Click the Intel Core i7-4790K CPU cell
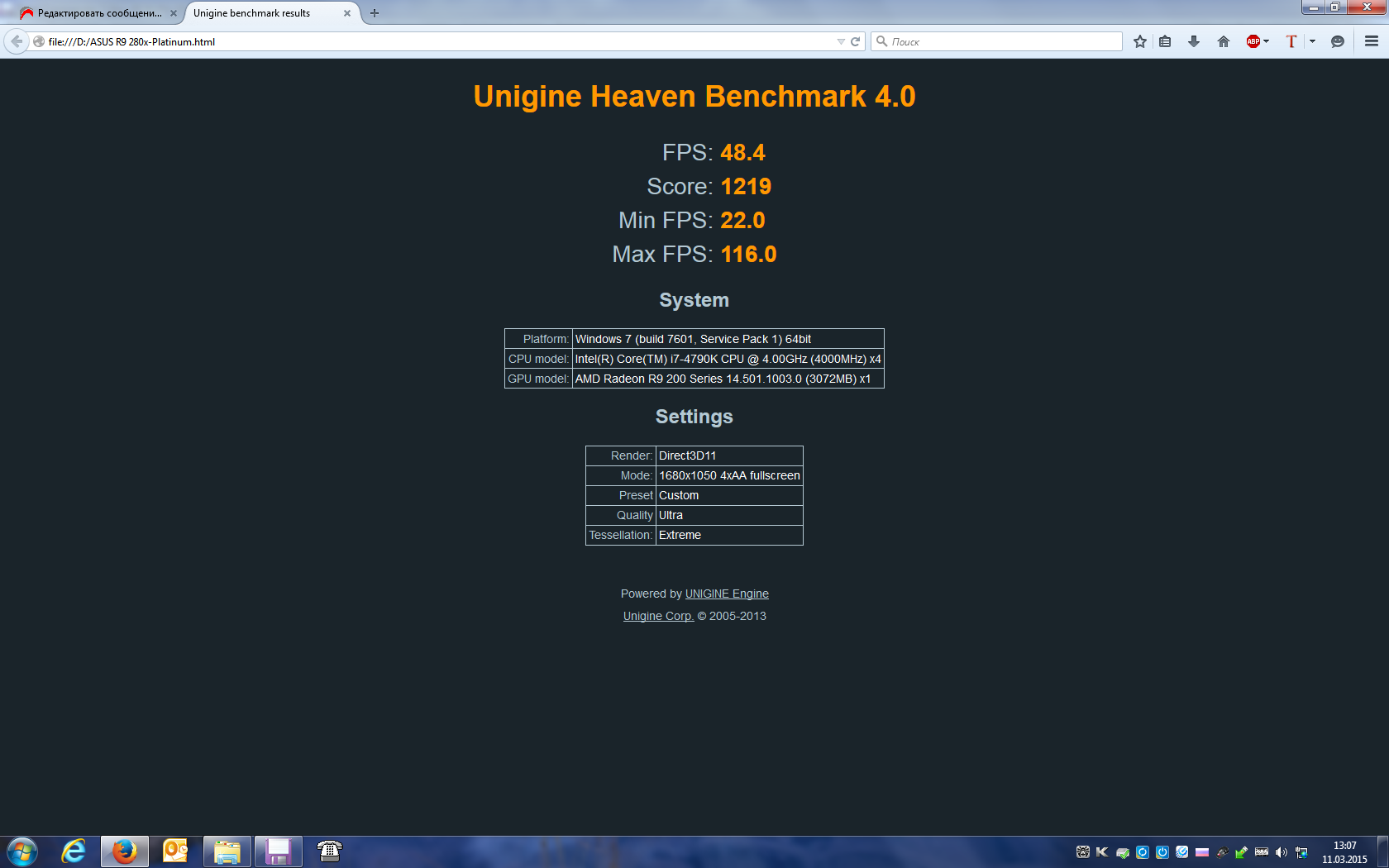This screenshot has height=868, width=1389. click(728, 359)
